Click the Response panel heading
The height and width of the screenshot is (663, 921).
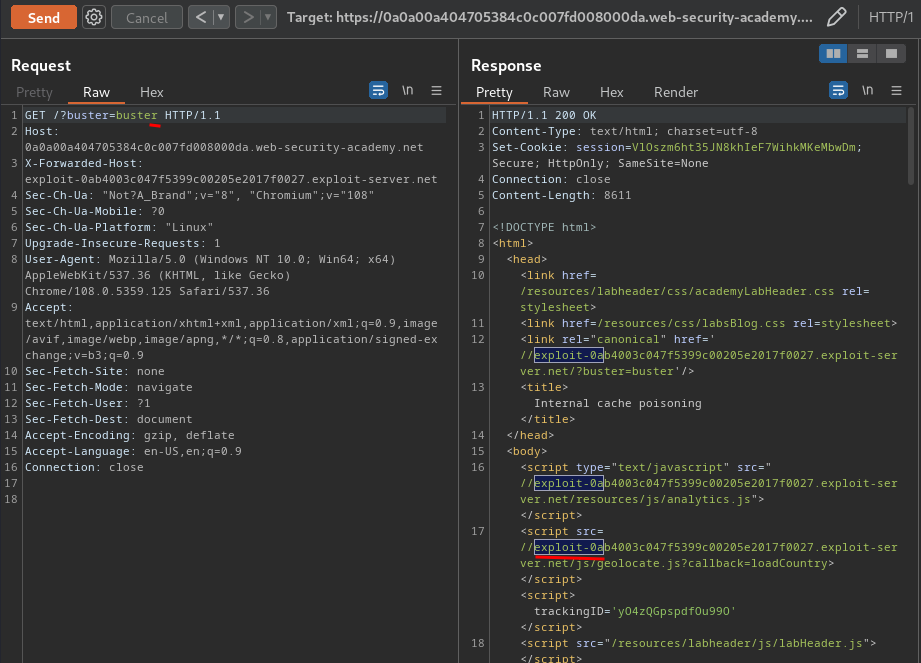point(506,65)
